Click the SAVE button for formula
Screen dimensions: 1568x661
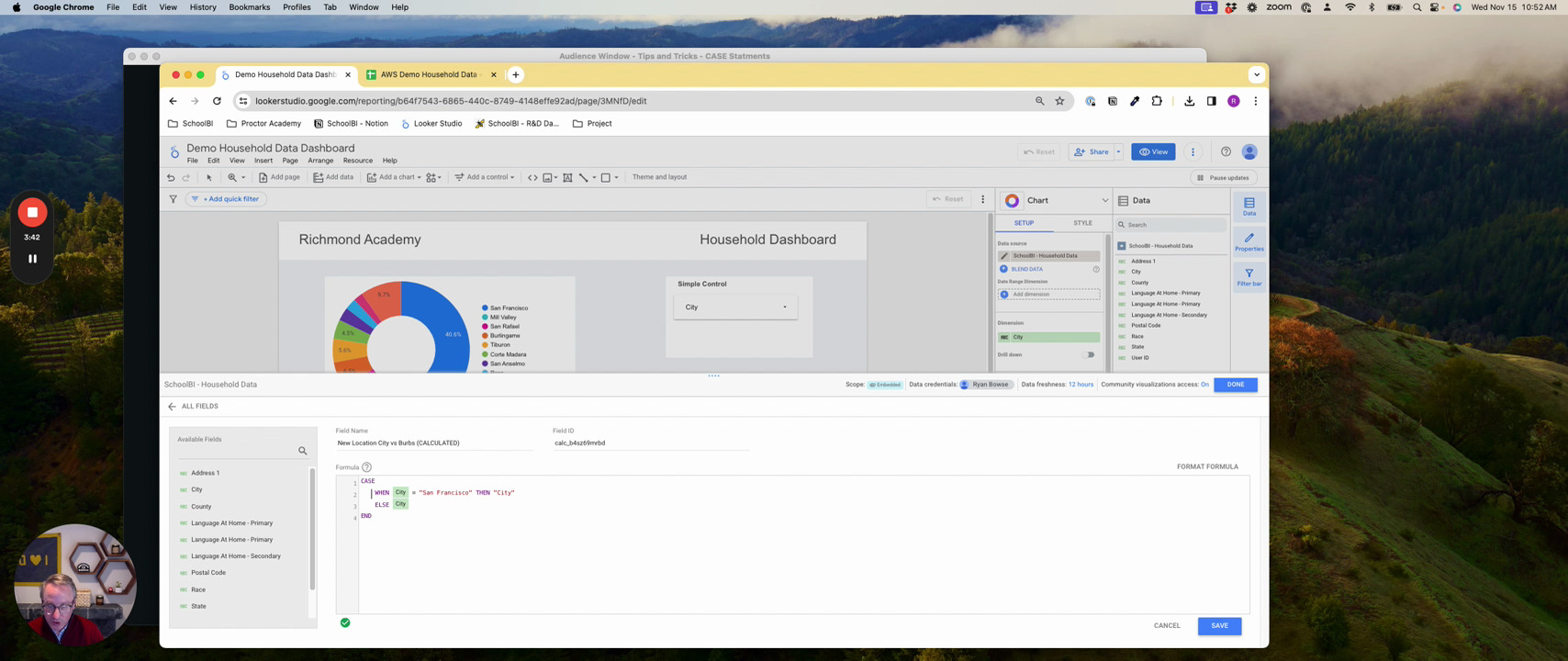[x=1219, y=626]
